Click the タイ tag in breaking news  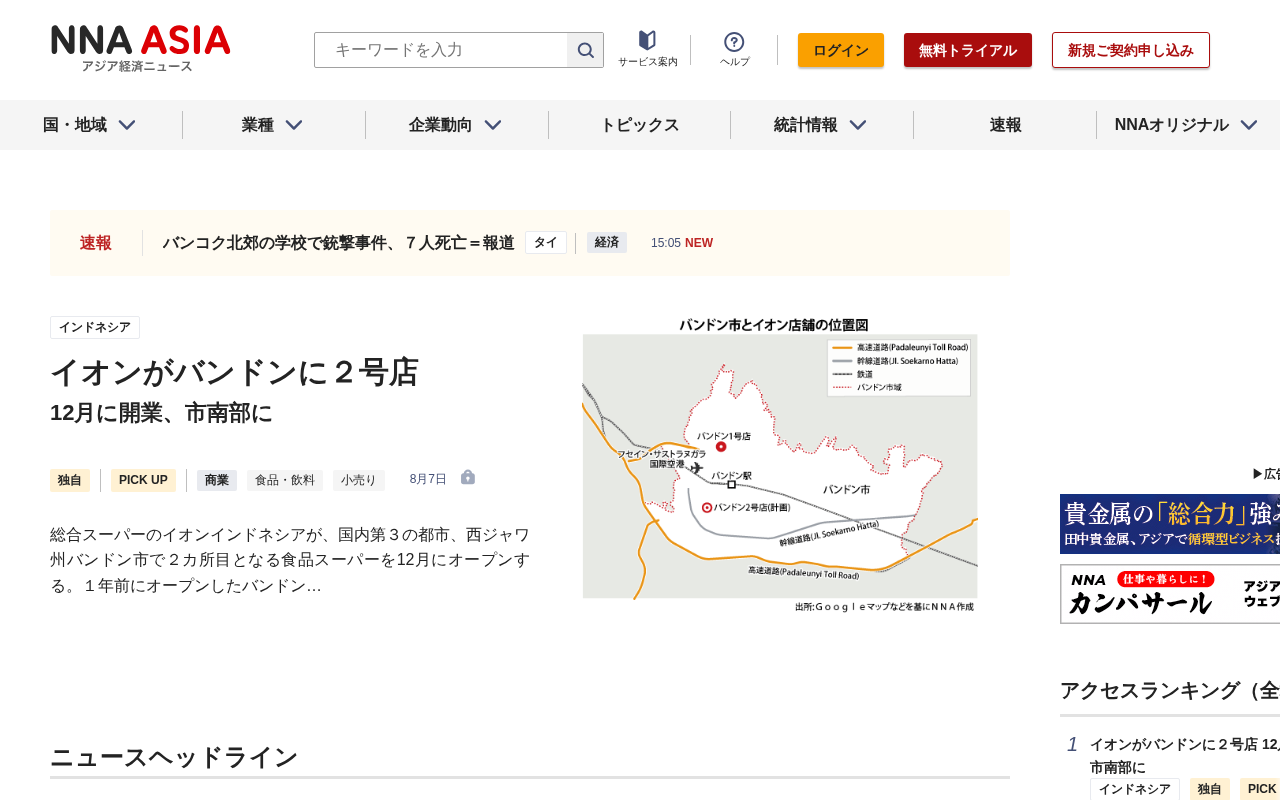tap(546, 243)
